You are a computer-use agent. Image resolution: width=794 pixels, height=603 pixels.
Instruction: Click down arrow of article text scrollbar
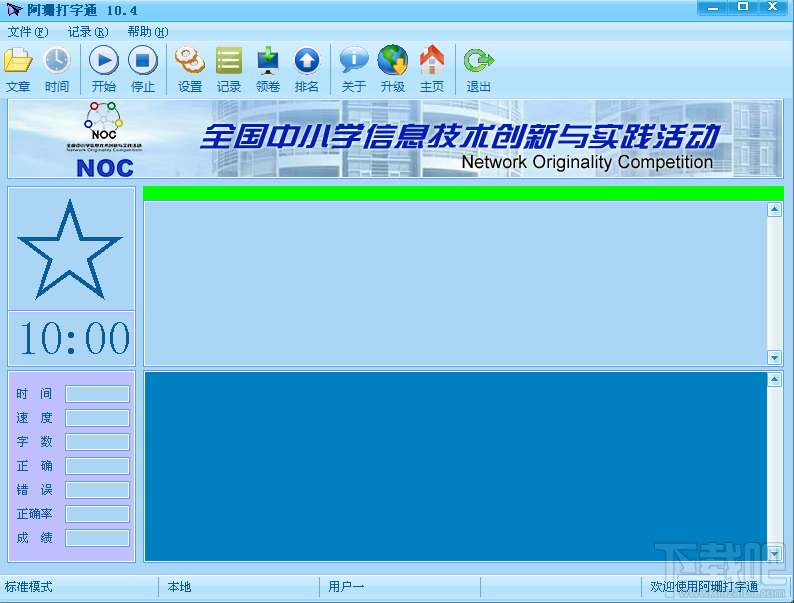774,357
